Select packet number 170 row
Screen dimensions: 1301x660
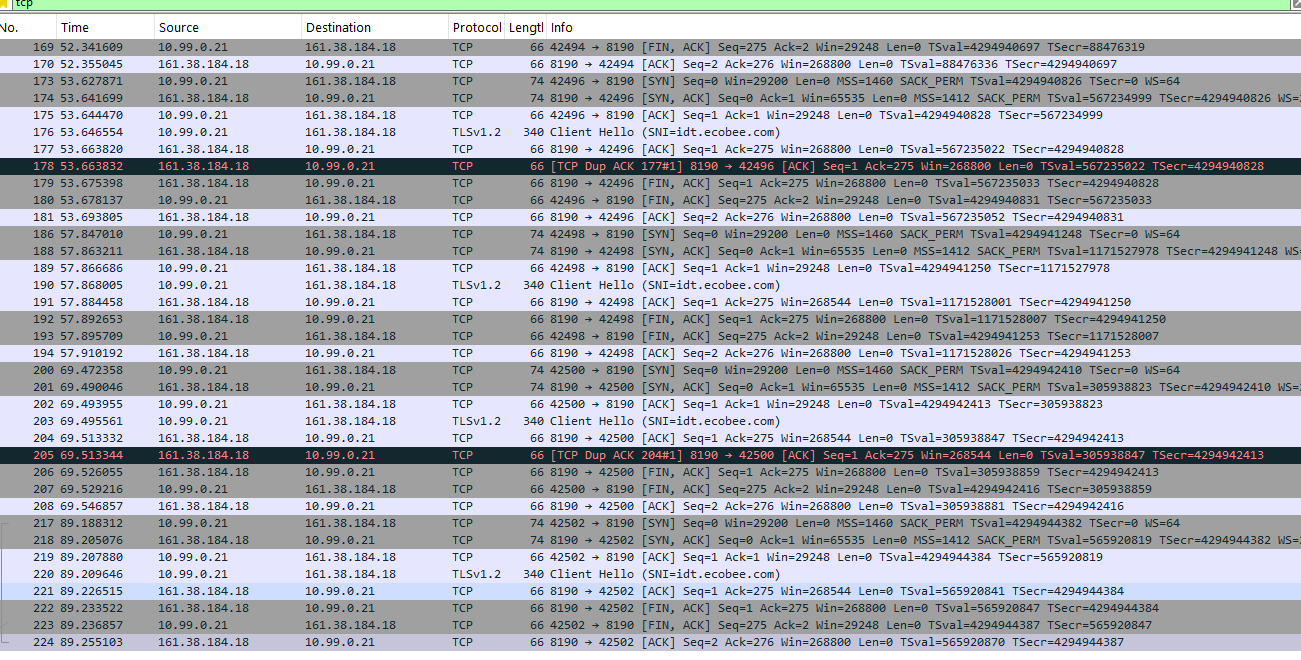tap(650, 64)
